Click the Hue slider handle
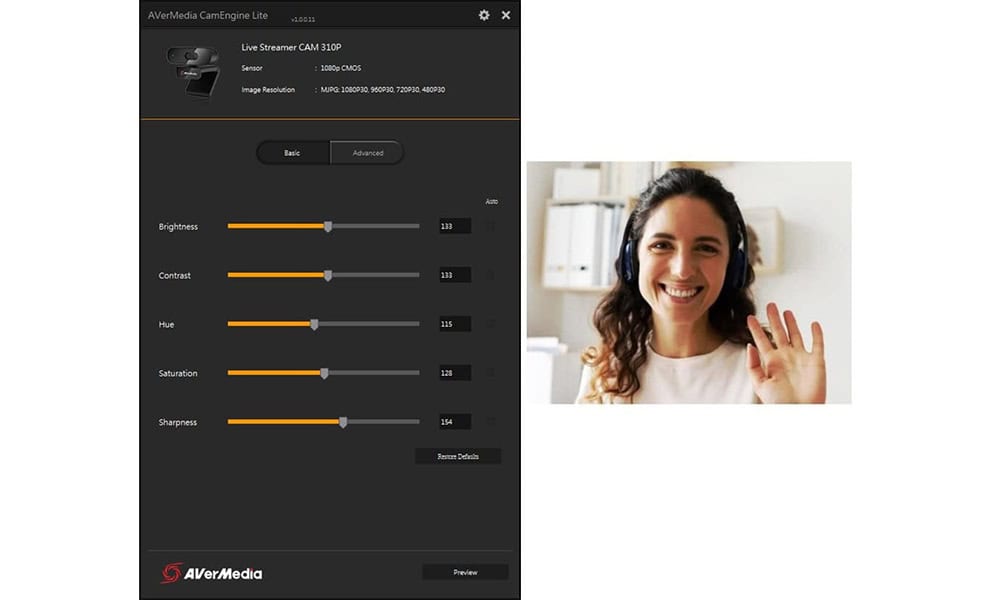Screen dimensions: 1000x600 point(314,324)
